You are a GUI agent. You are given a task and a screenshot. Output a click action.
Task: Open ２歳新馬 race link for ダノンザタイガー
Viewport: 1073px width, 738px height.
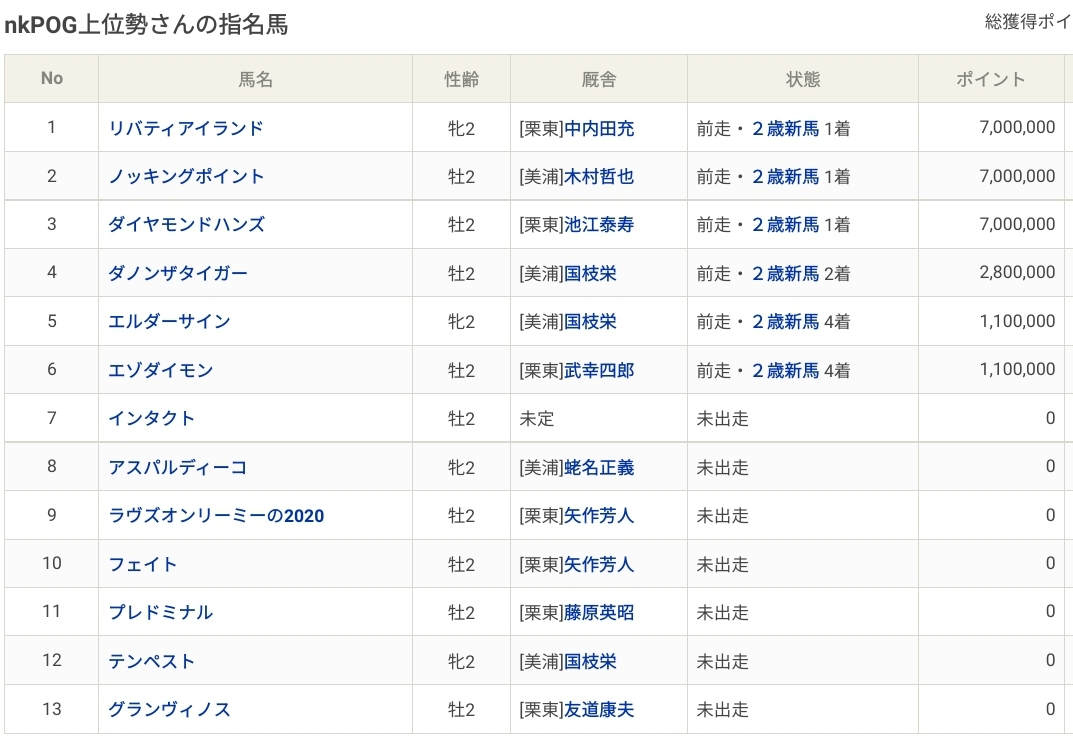(x=785, y=273)
